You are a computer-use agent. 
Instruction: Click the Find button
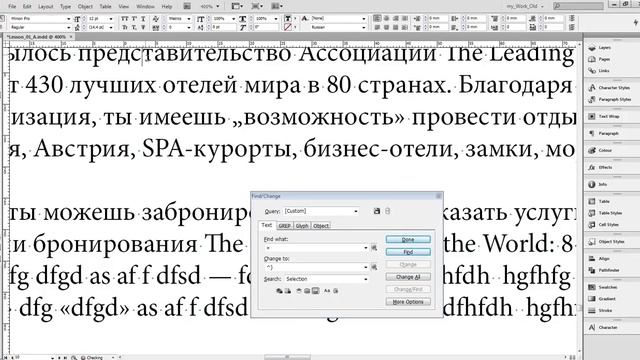pos(408,252)
